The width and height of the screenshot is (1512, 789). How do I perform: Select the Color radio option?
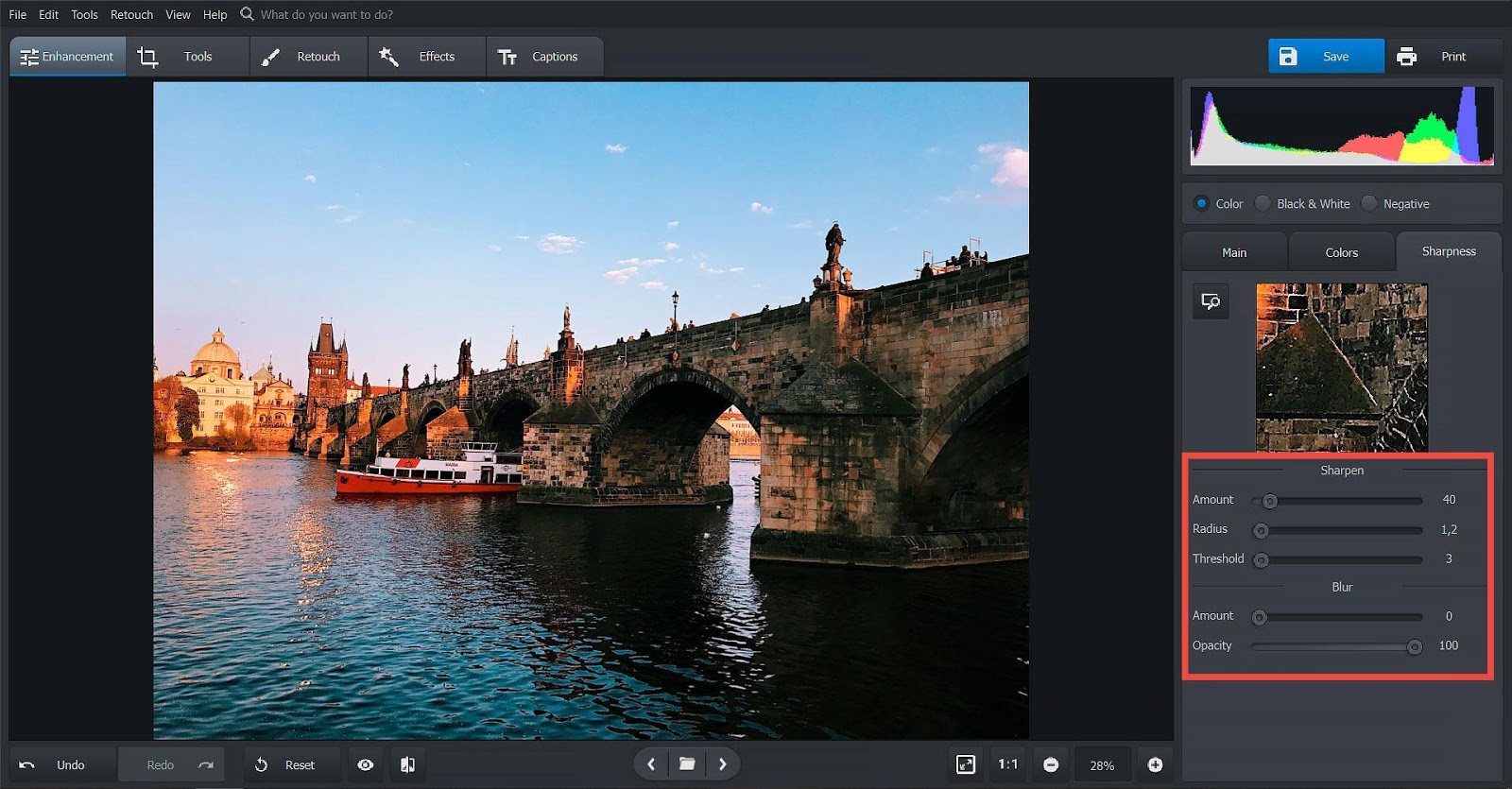pos(1202,204)
